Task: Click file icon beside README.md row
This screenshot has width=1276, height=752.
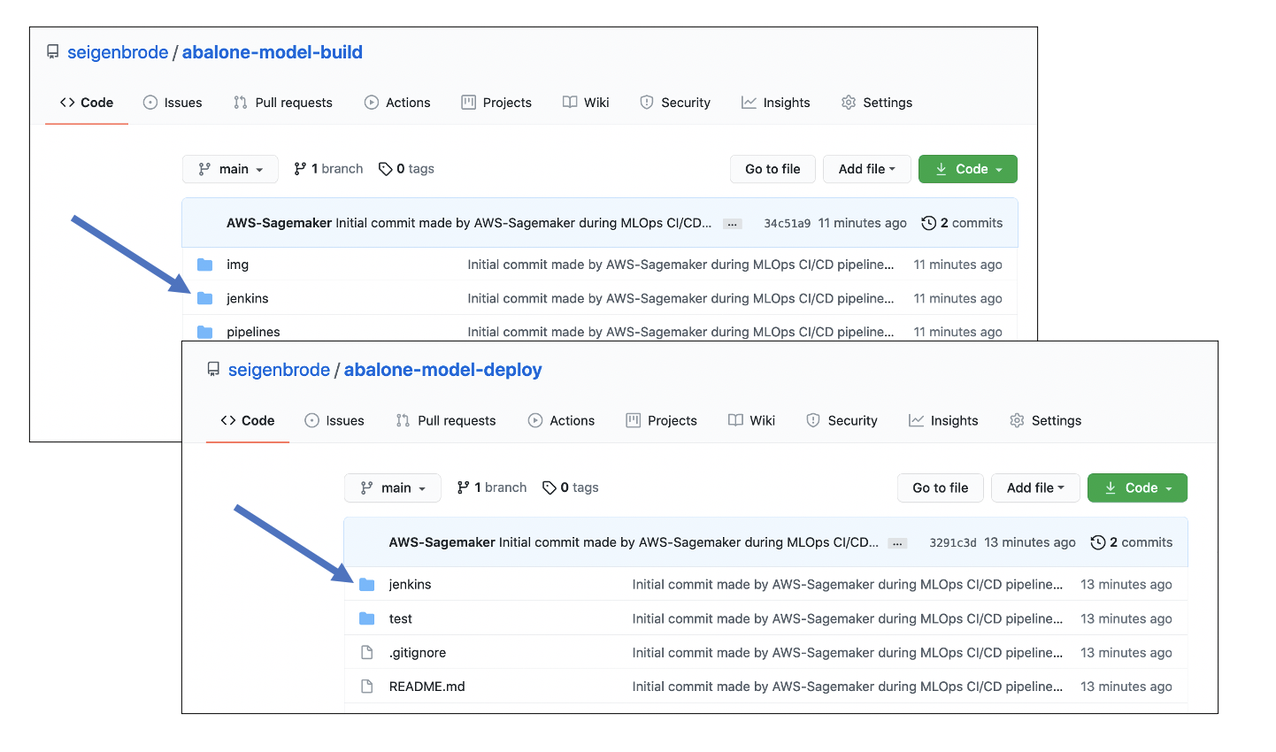Action: (367, 687)
